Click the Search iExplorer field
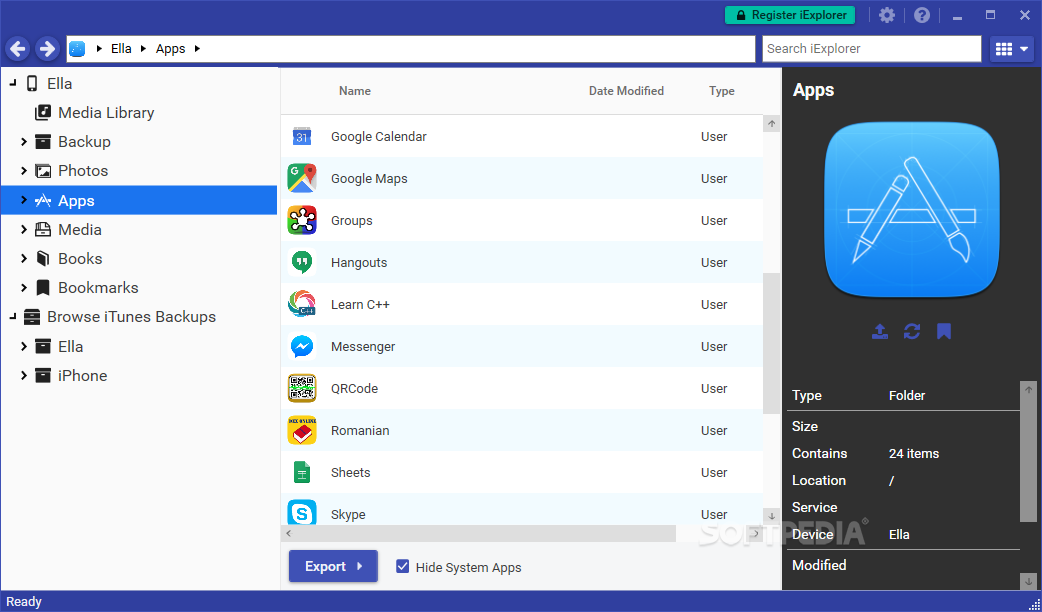Viewport: 1042px width, 612px height. (871, 49)
